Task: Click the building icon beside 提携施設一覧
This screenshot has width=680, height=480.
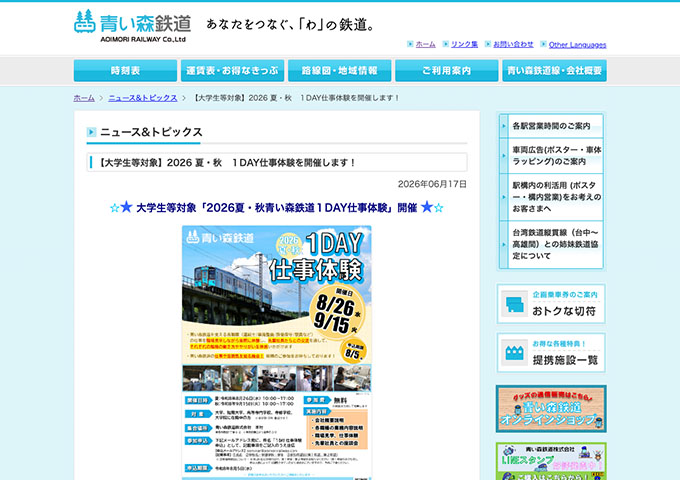Action: pos(514,353)
